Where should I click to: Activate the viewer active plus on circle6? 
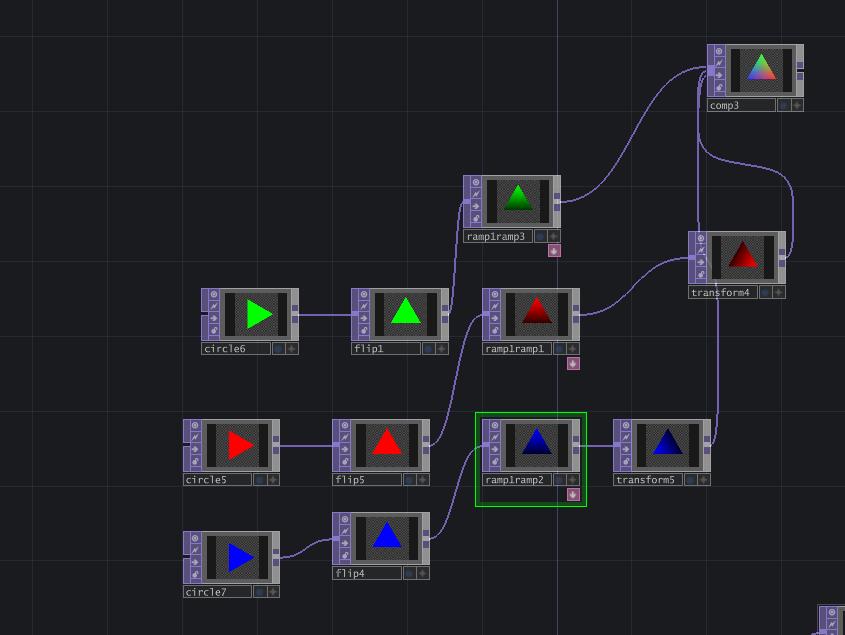pyautogui.click(x=292, y=349)
